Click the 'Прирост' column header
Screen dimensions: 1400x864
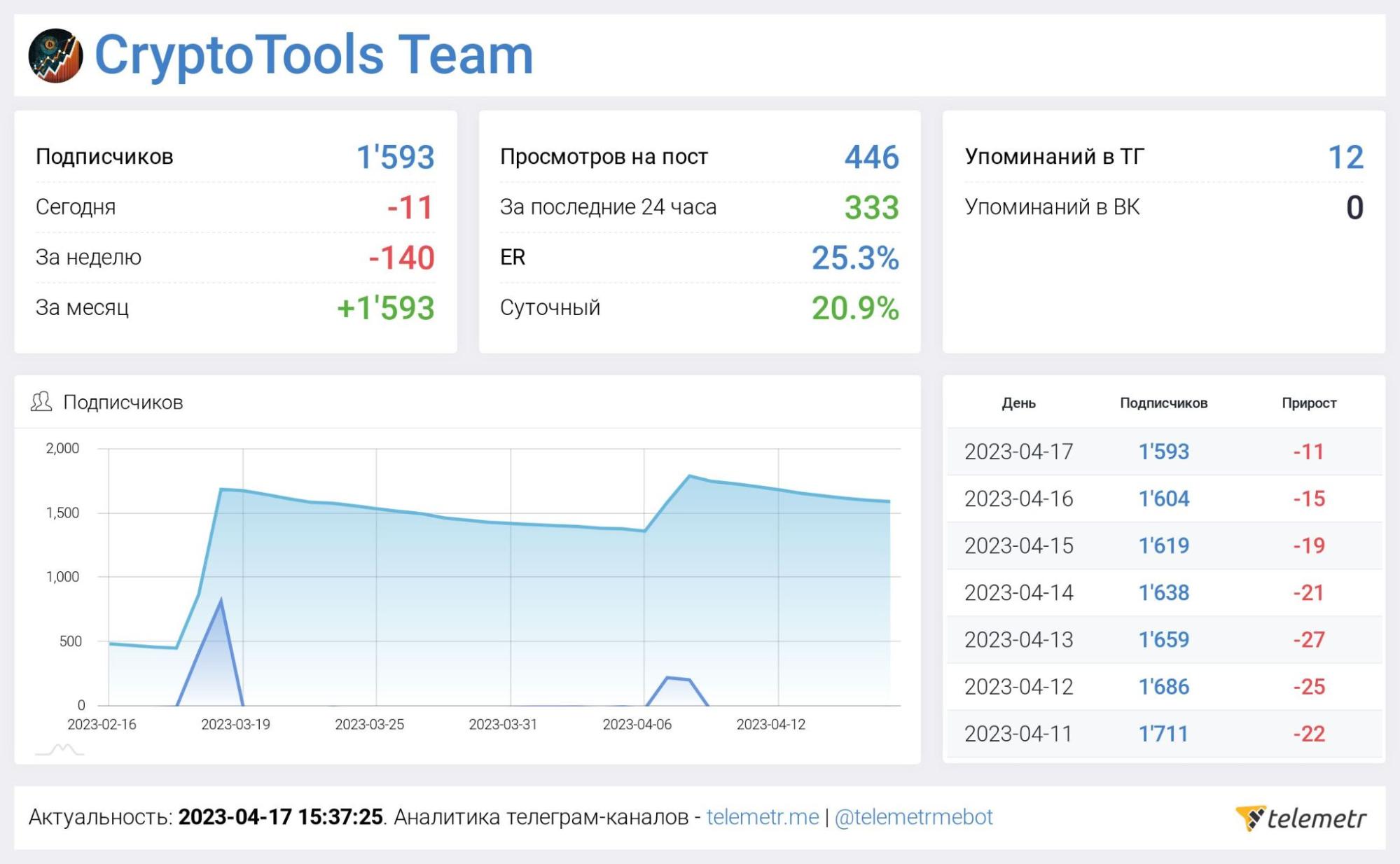(1309, 403)
